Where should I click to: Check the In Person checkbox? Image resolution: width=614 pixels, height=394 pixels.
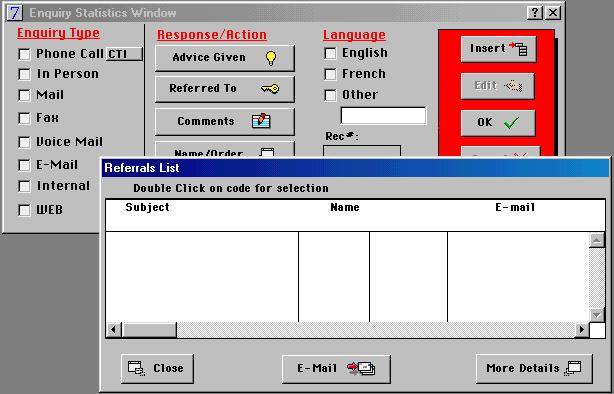[24, 74]
